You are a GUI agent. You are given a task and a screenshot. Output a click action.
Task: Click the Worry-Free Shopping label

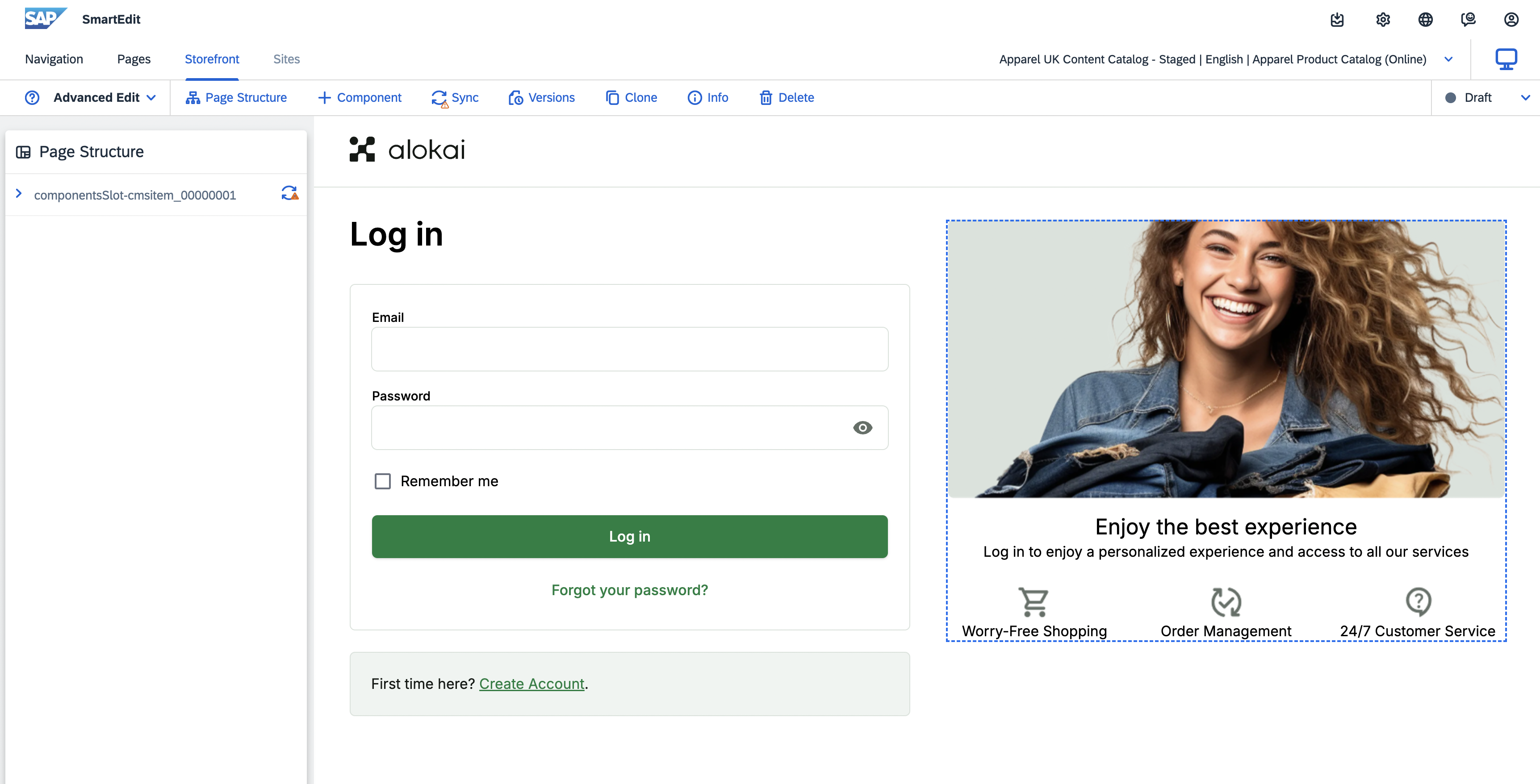1034,631
